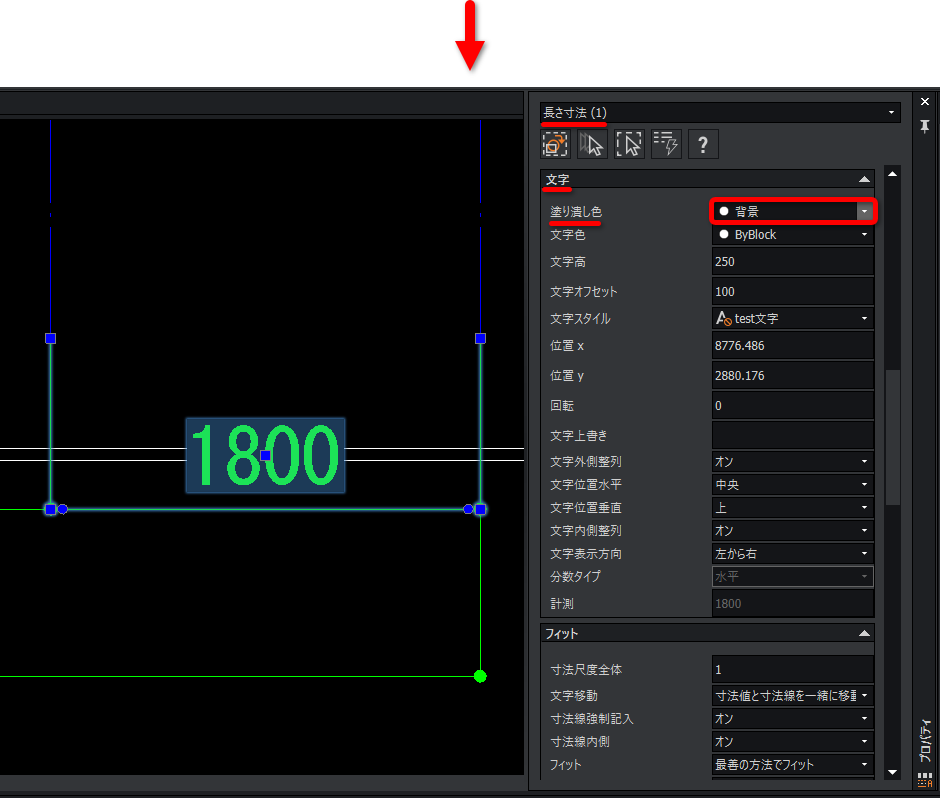The width and height of the screenshot is (940, 798).
Task: Toggle the 文字内側整列 オン setting
Action: [x=792, y=531]
